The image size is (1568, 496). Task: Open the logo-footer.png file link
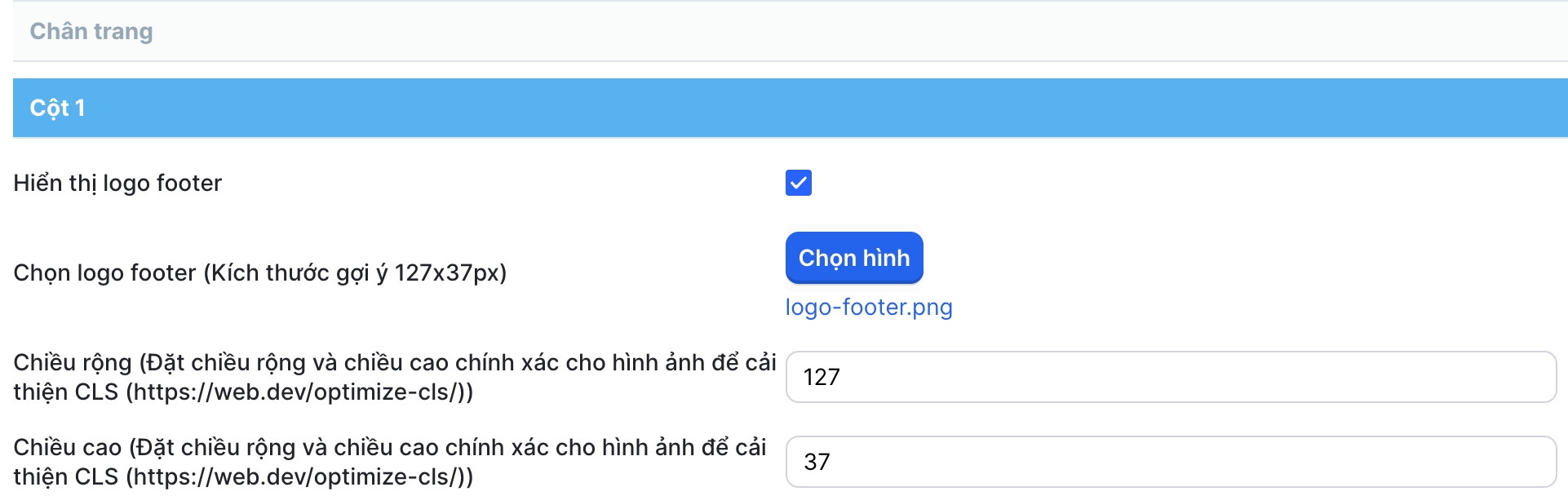point(868,308)
